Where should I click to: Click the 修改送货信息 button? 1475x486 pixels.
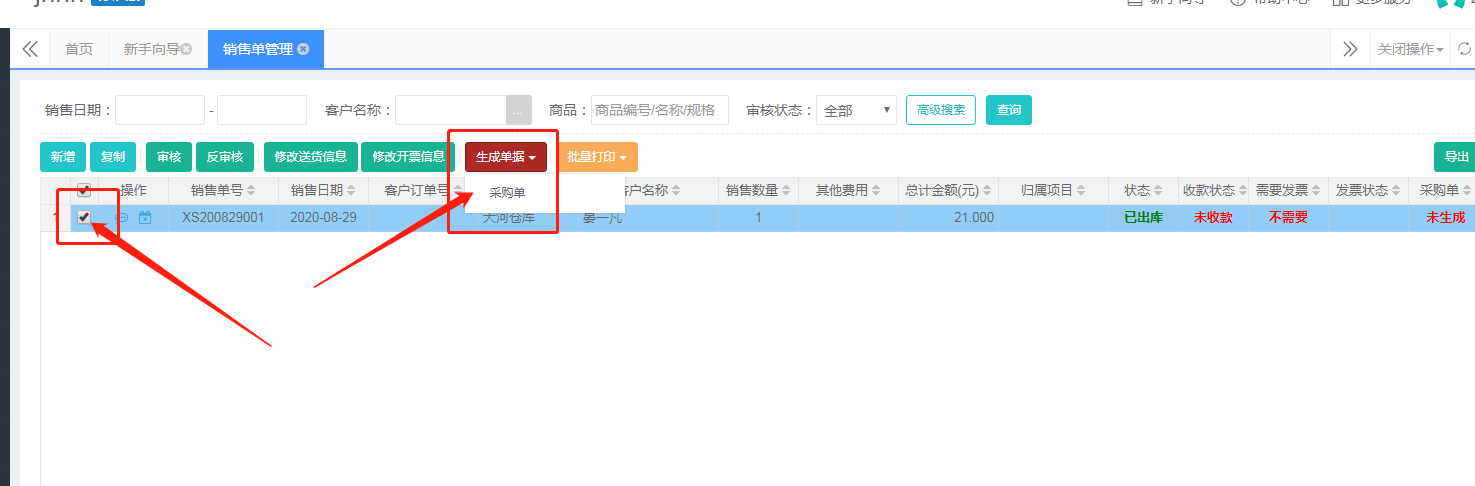311,157
